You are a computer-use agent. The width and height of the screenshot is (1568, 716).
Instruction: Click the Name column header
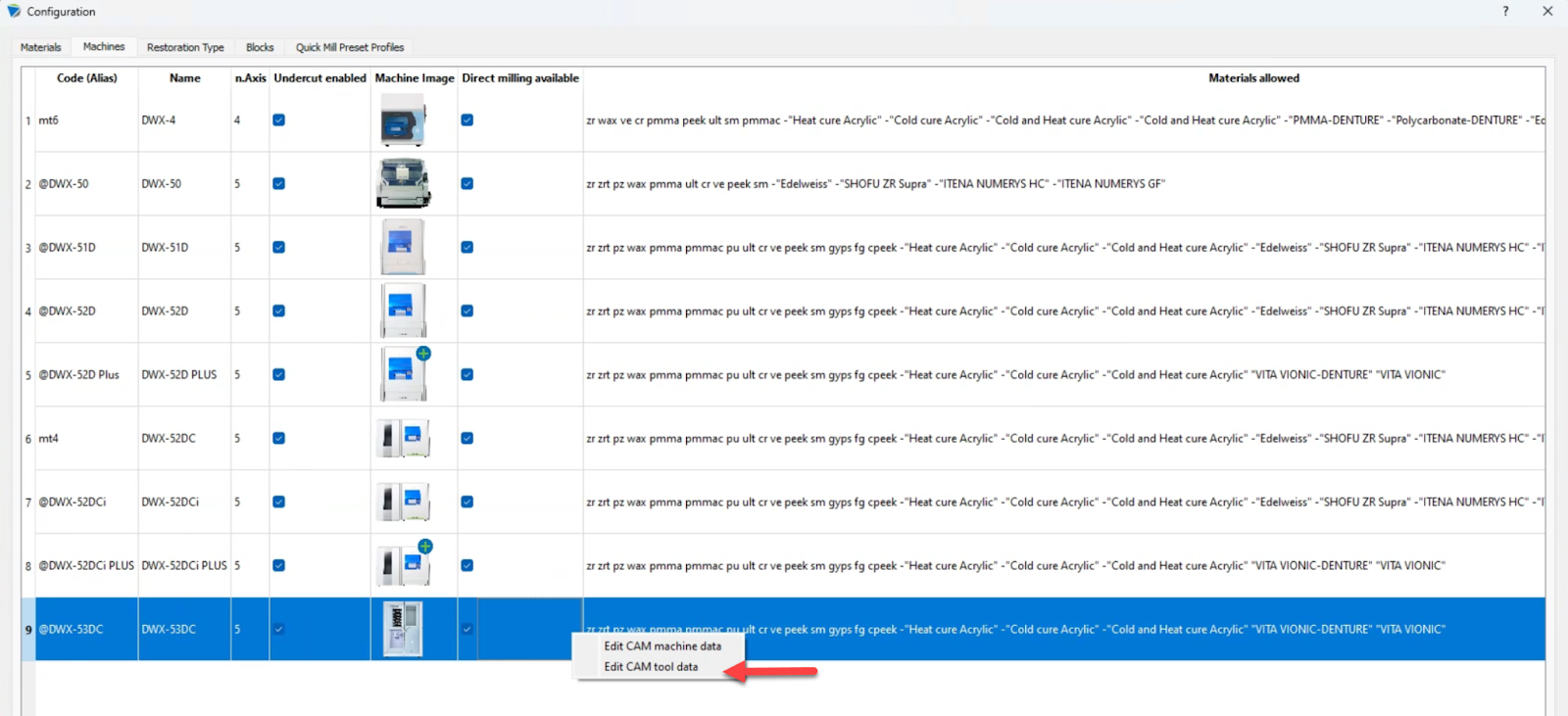point(184,78)
